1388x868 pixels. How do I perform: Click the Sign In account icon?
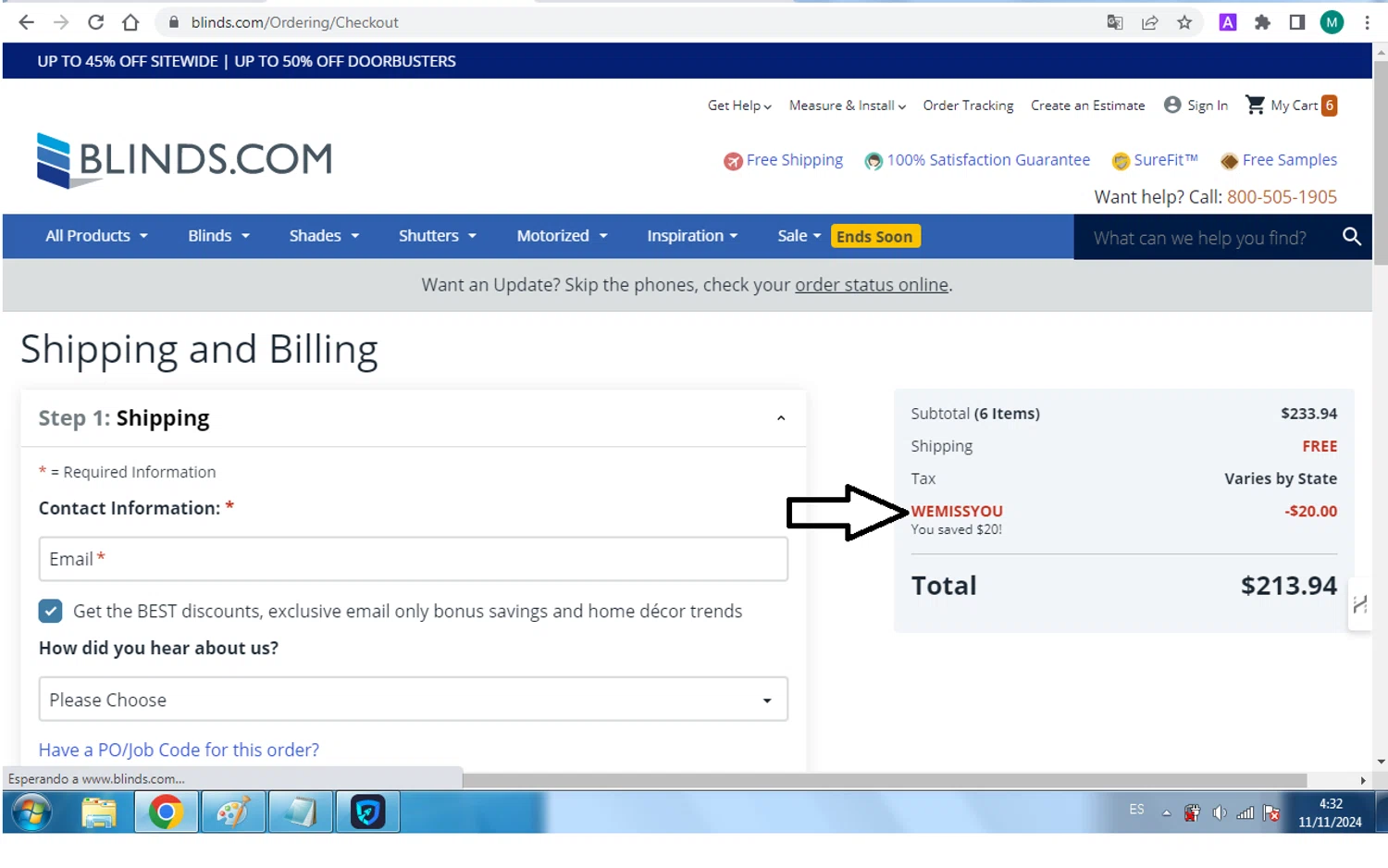pyautogui.click(x=1172, y=105)
